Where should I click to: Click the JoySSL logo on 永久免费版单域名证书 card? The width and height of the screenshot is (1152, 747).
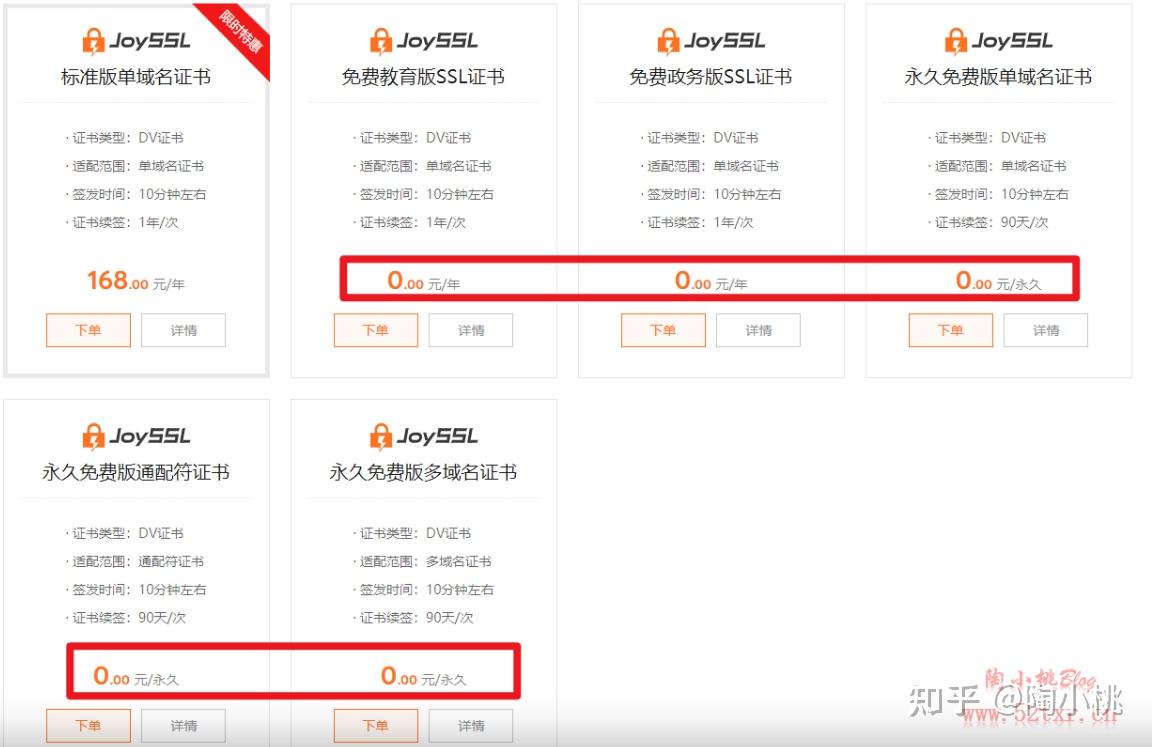(997, 40)
